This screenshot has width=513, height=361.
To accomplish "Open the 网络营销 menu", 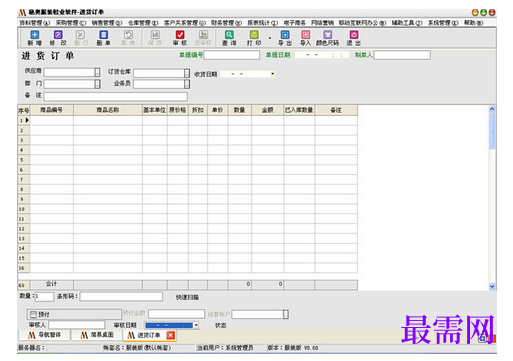I will pos(322,23).
